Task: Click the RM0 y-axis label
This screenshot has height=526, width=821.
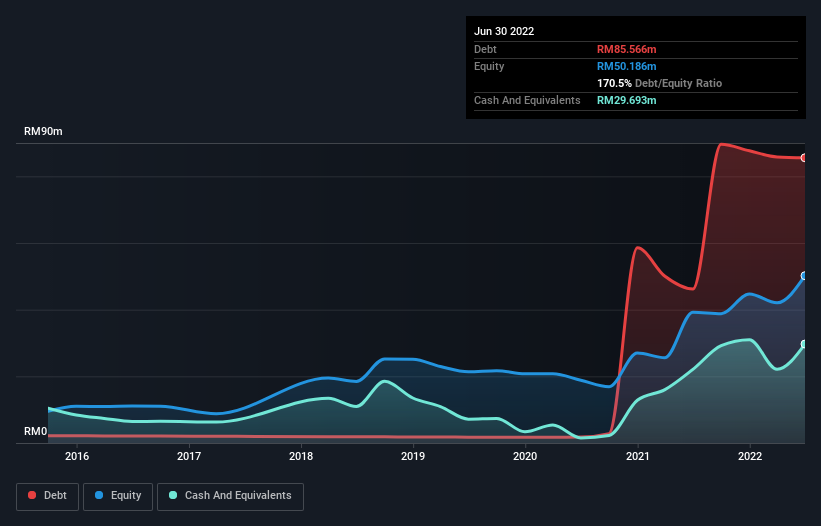Action: coord(36,432)
